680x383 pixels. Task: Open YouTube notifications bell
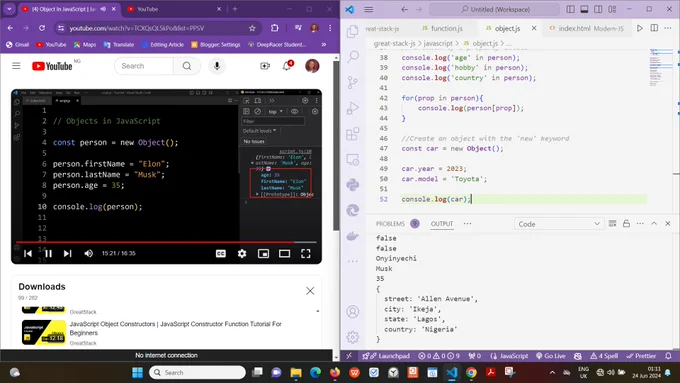pyautogui.click(x=287, y=66)
